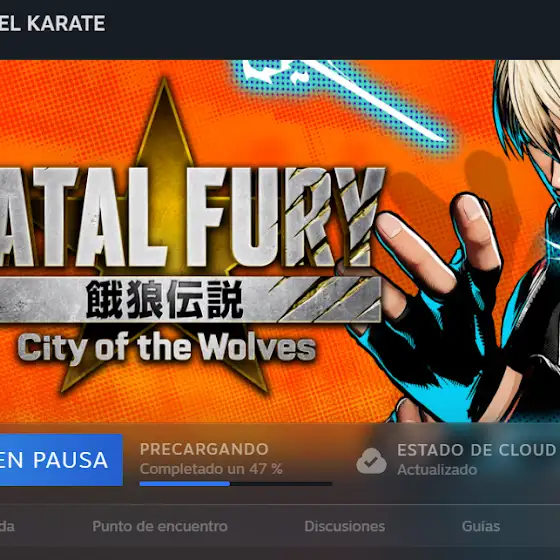Image resolution: width=560 pixels, height=560 pixels.
Task: Click the cloud checkmark status icon
Action: [371, 461]
